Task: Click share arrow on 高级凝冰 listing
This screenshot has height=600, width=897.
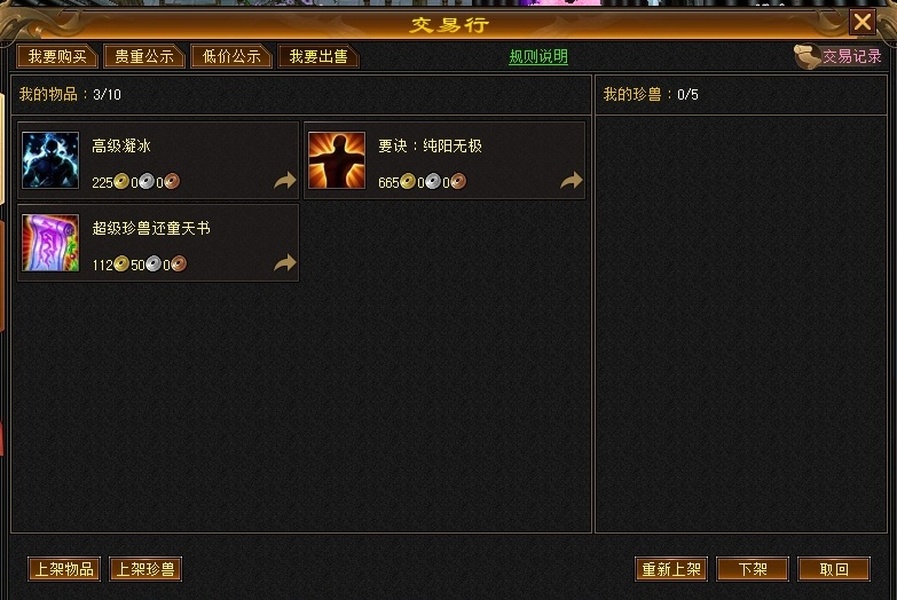Action: 285,181
